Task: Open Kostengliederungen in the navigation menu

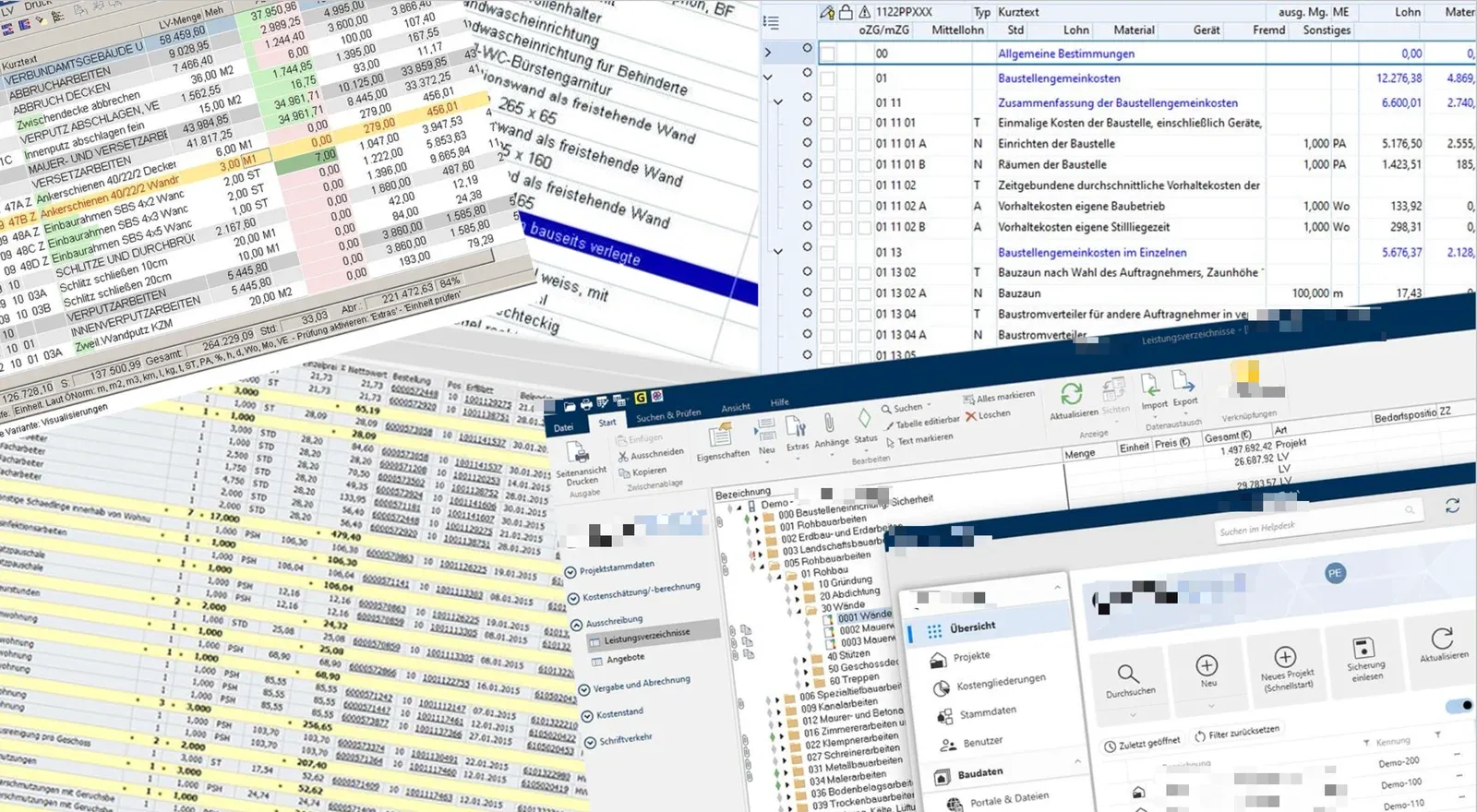Action: [991, 684]
